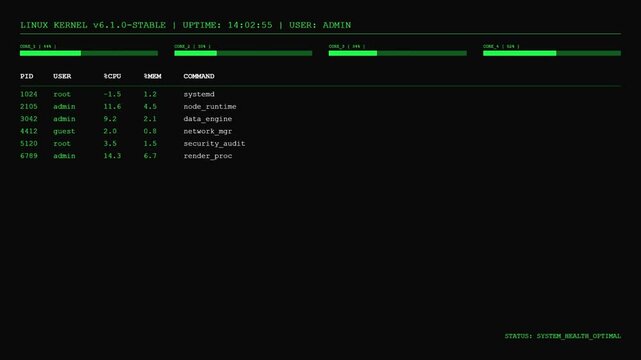Click user "admin" in the render_proc row
Image resolution: width=641 pixels, height=360 pixels.
64,156
